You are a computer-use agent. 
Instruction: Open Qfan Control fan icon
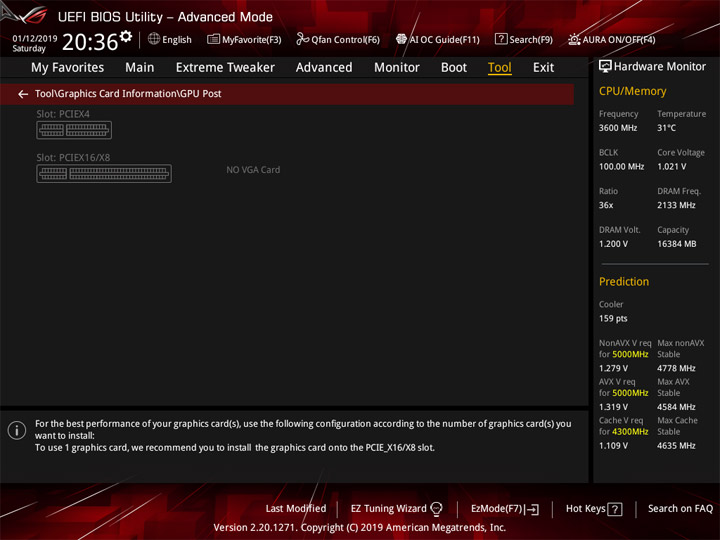pos(302,39)
